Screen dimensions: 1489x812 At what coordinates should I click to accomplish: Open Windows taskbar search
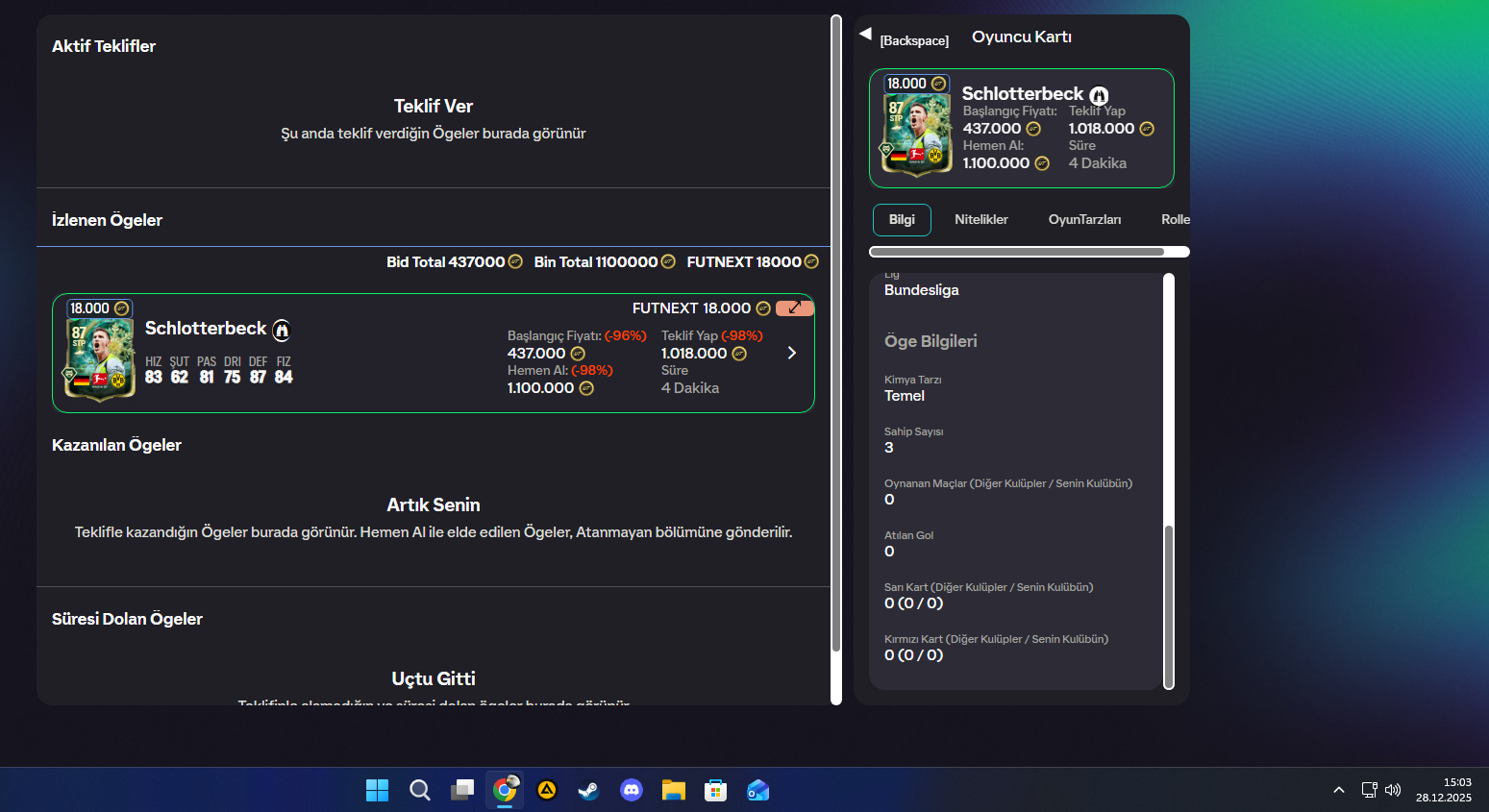point(420,790)
